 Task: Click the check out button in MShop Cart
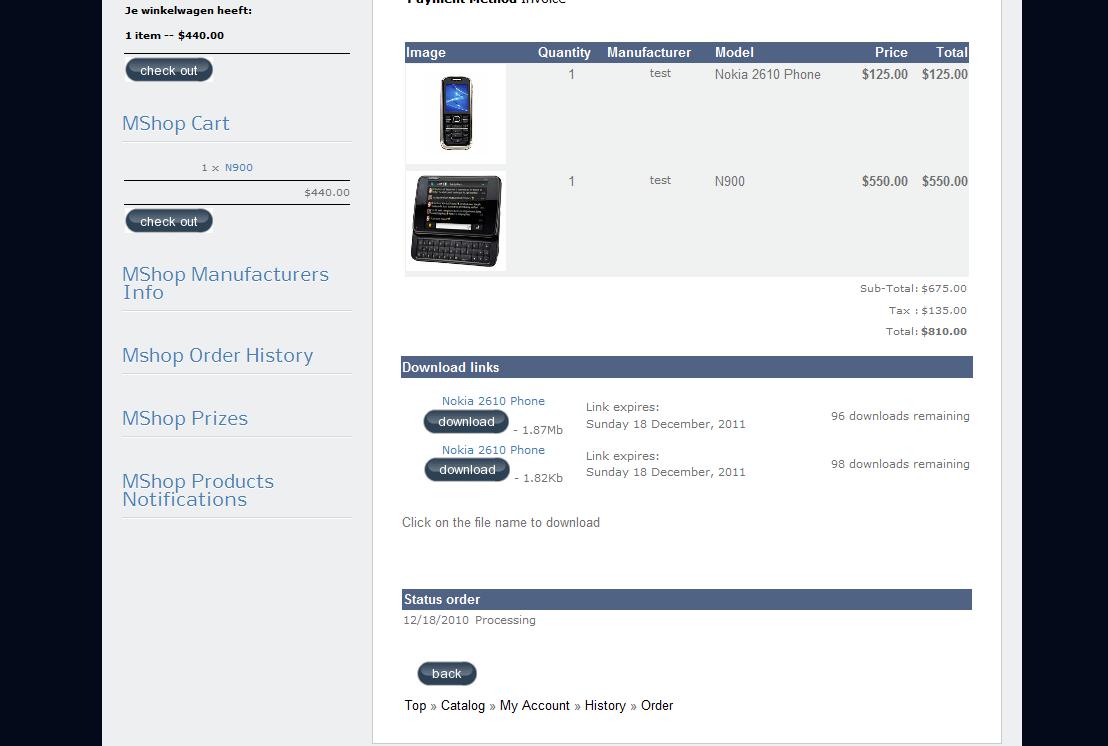point(169,221)
